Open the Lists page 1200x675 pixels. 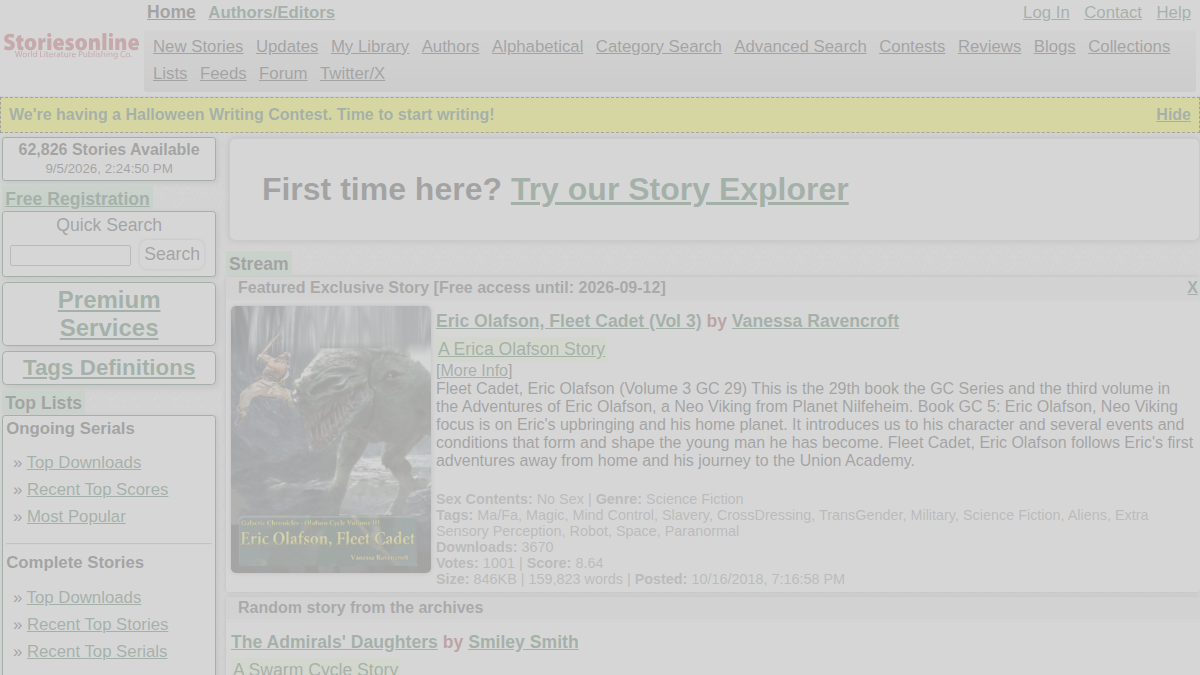[x=170, y=73]
